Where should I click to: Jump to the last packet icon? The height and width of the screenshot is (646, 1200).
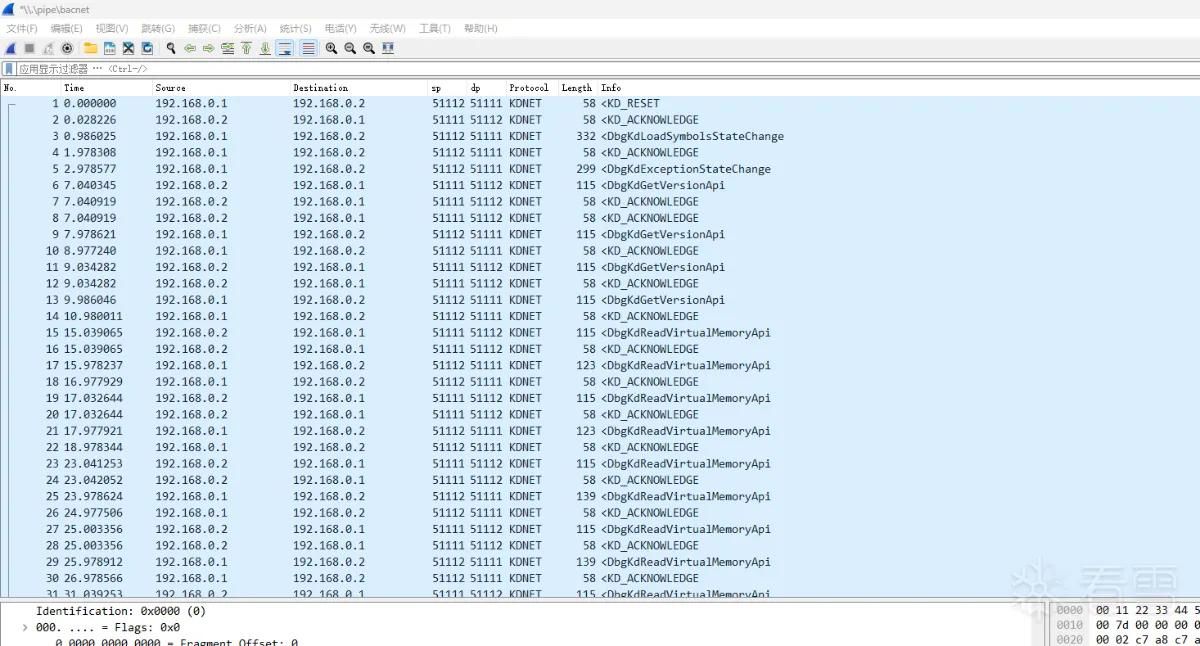pos(265,48)
